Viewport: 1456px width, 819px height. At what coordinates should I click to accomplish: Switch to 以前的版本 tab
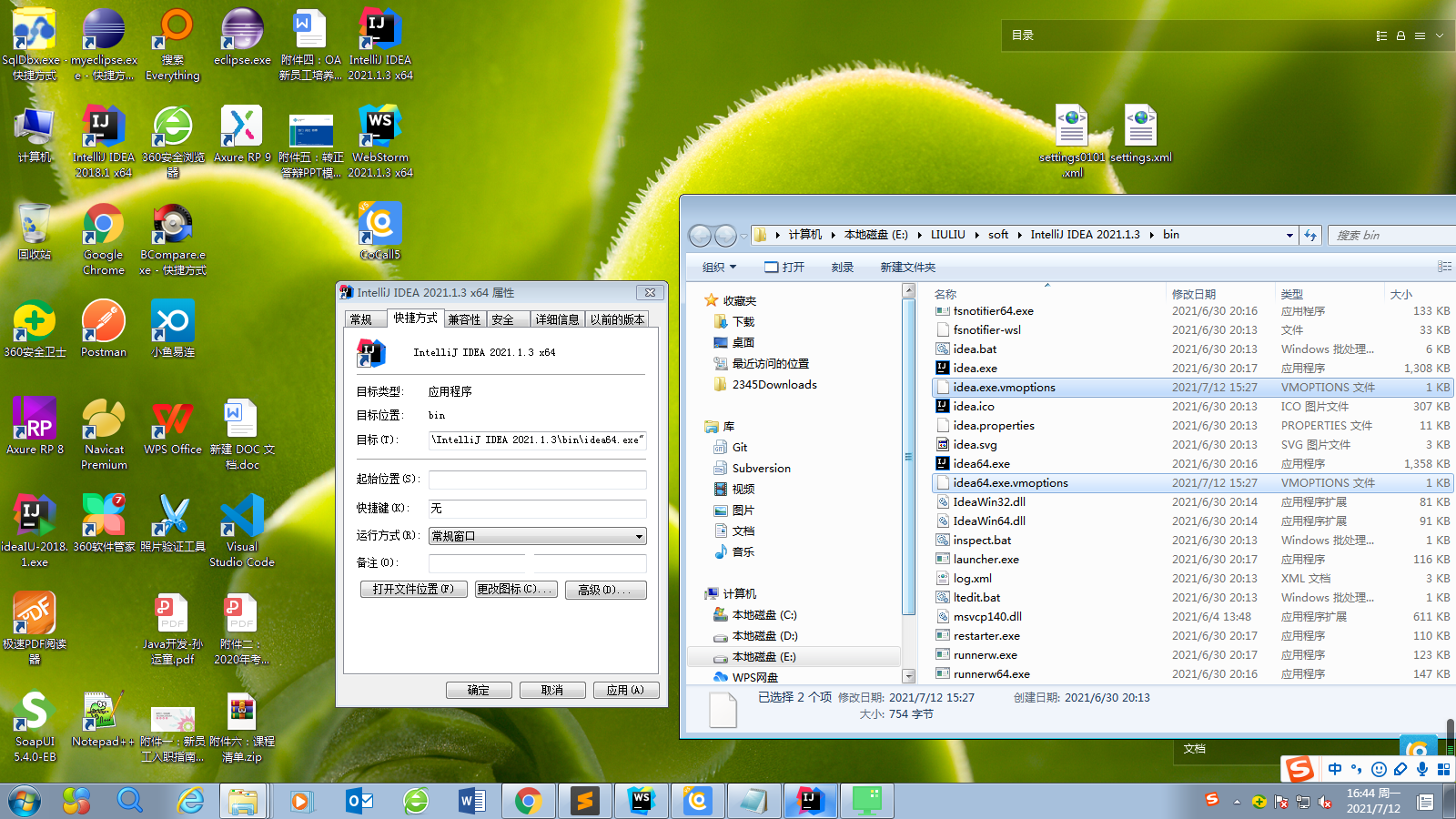click(617, 319)
